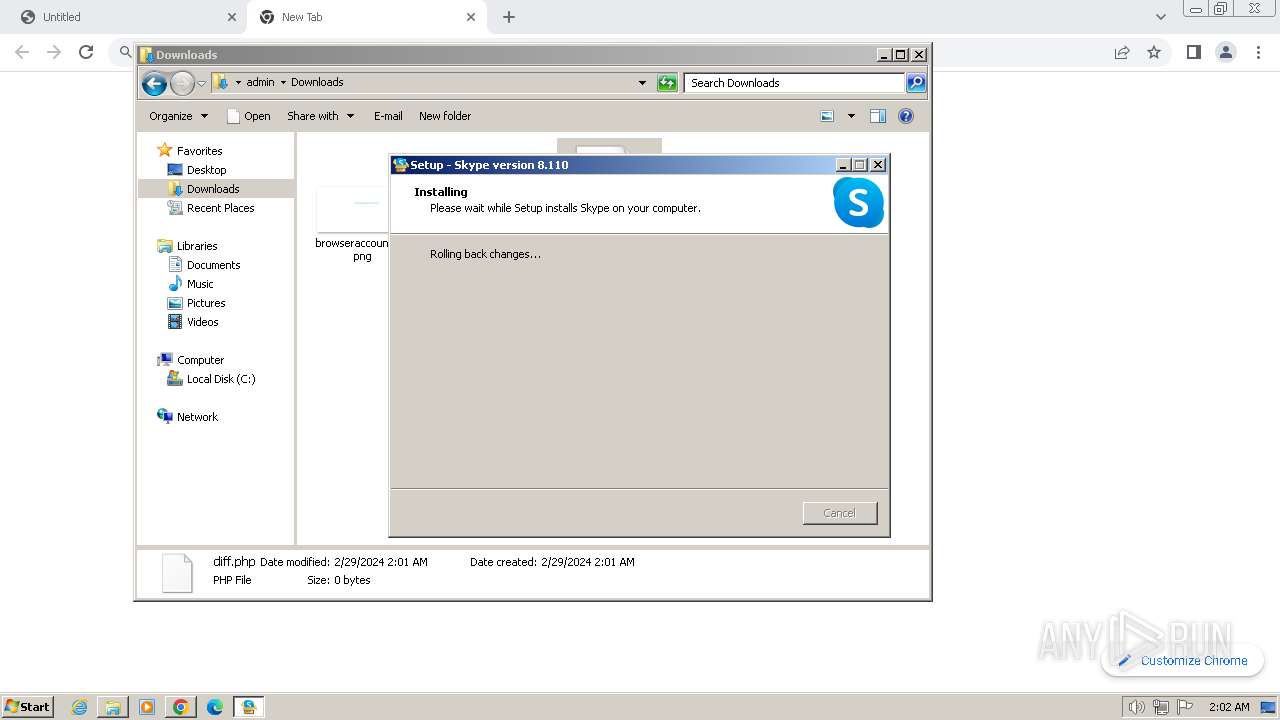Select Libraries in navigation pane
The width and height of the screenshot is (1280, 720).
197,246
